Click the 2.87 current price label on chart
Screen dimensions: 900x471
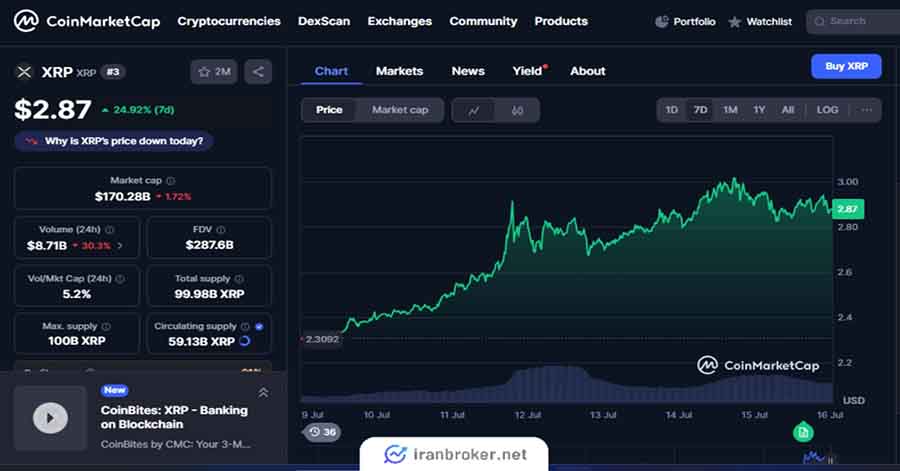(848, 209)
